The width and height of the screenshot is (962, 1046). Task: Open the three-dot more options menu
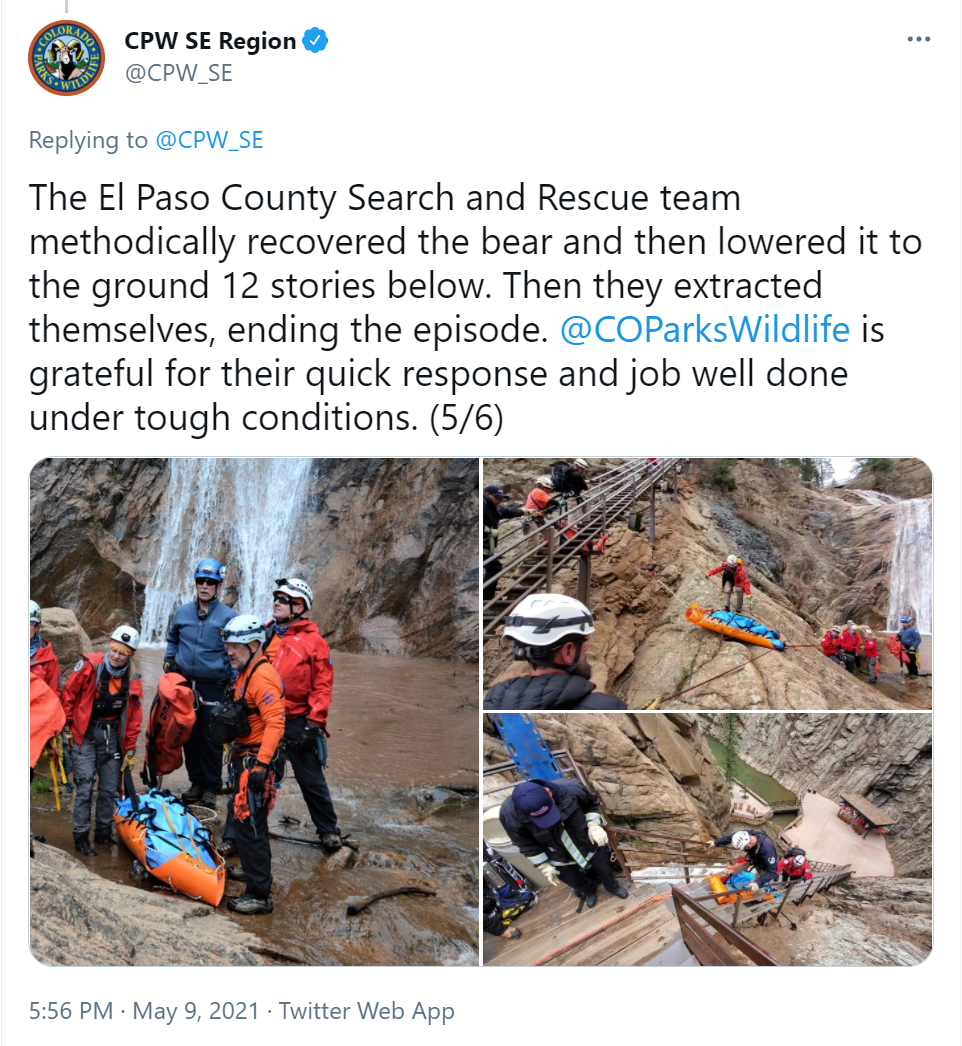[x=919, y=39]
